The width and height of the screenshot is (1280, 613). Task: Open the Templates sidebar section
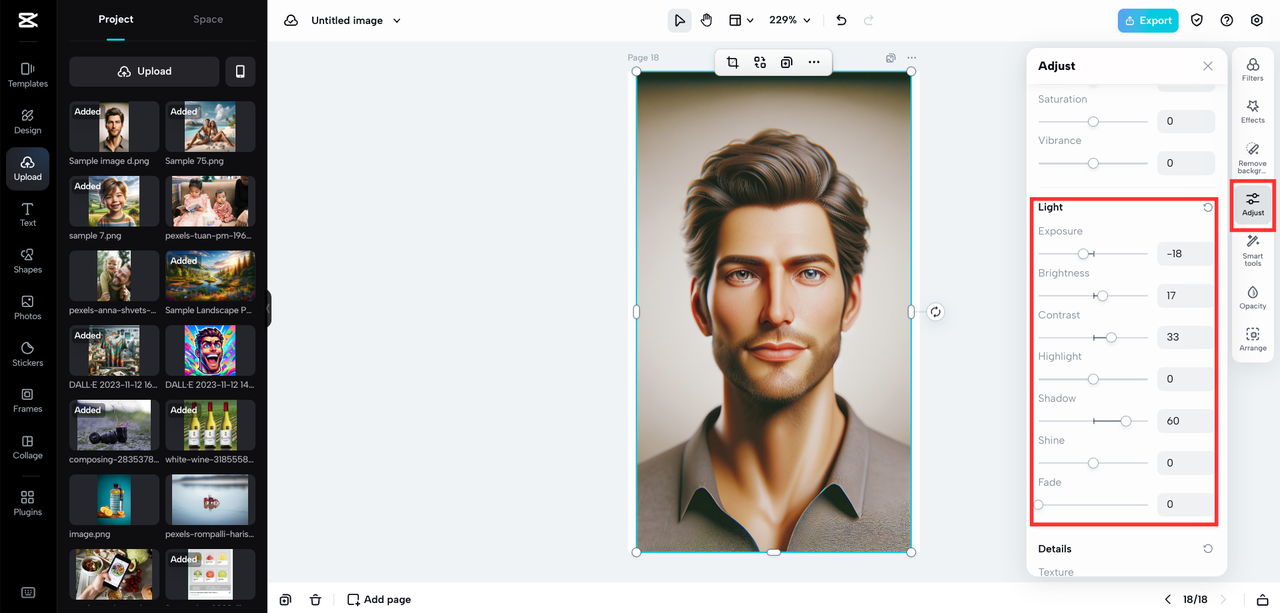27,75
